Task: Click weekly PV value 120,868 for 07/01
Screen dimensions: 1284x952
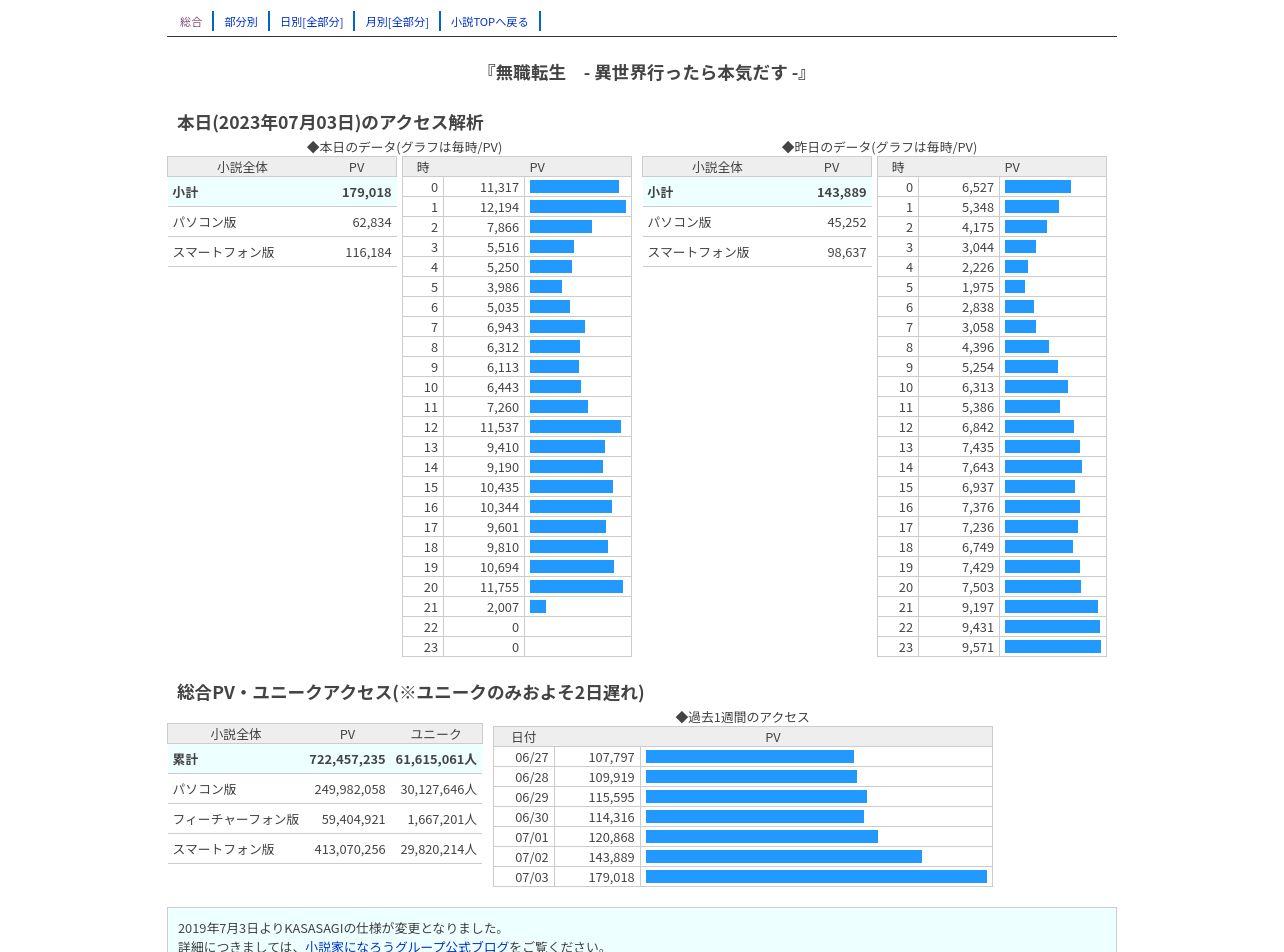Action: click(x=612, y=837)
